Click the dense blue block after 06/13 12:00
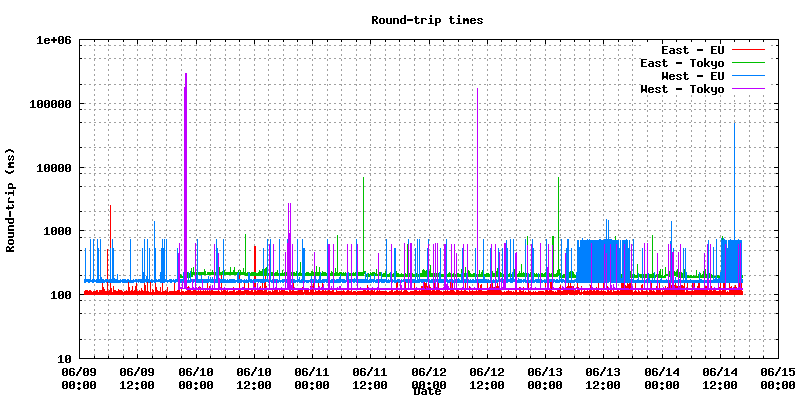 click(x=605, y=260)
